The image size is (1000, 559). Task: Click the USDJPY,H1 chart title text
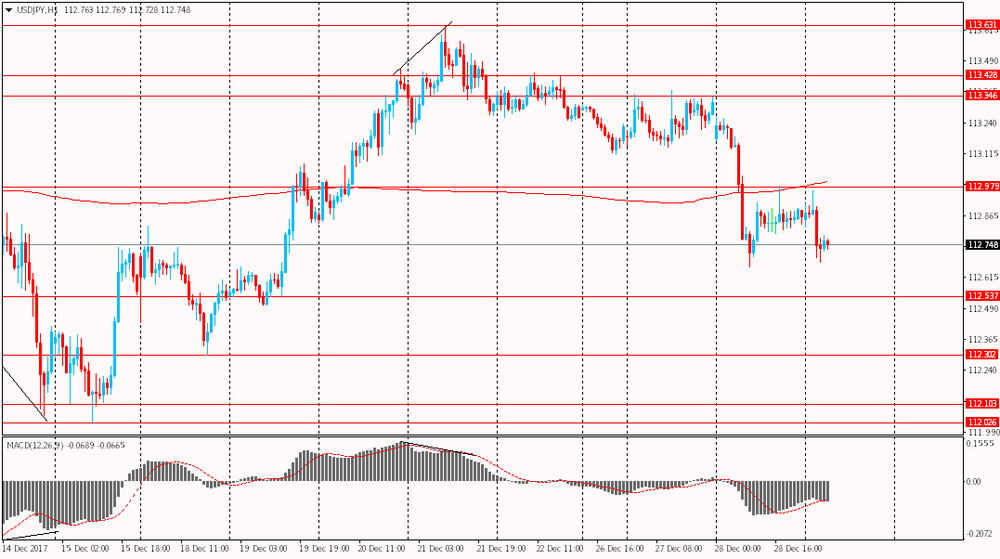(37, 10)
